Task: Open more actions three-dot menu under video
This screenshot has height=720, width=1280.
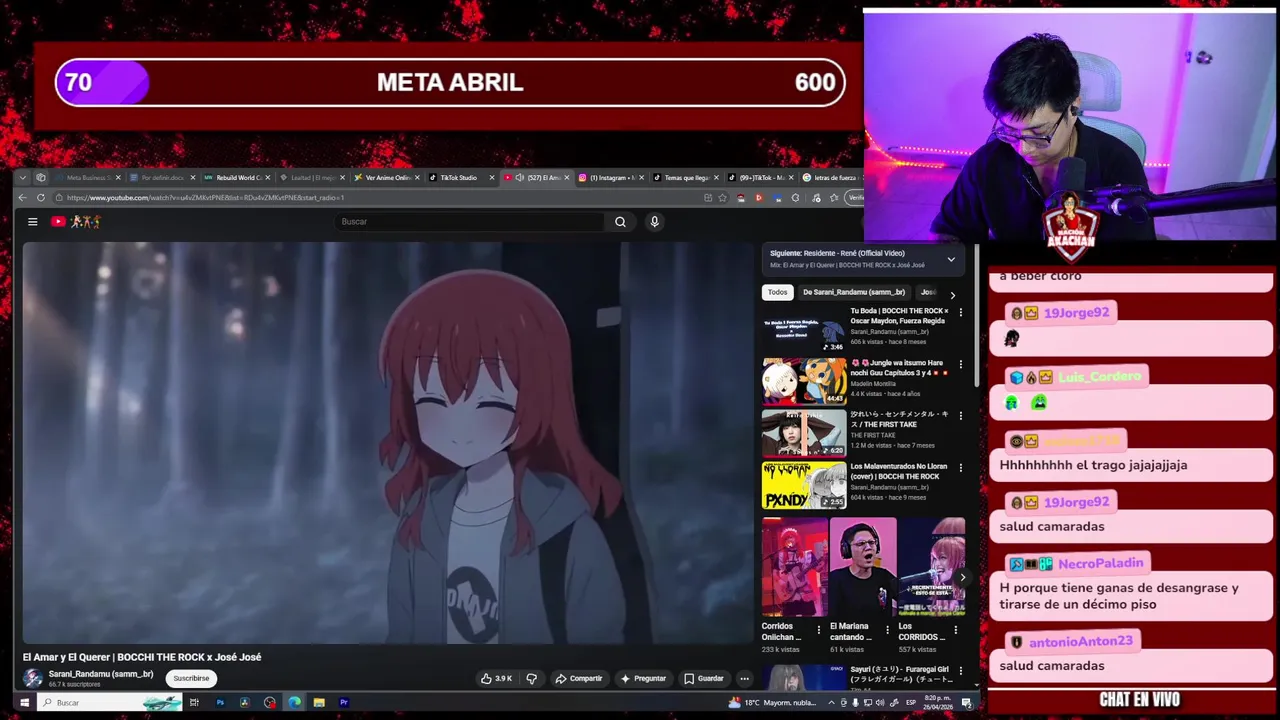Action: (744, 679)
